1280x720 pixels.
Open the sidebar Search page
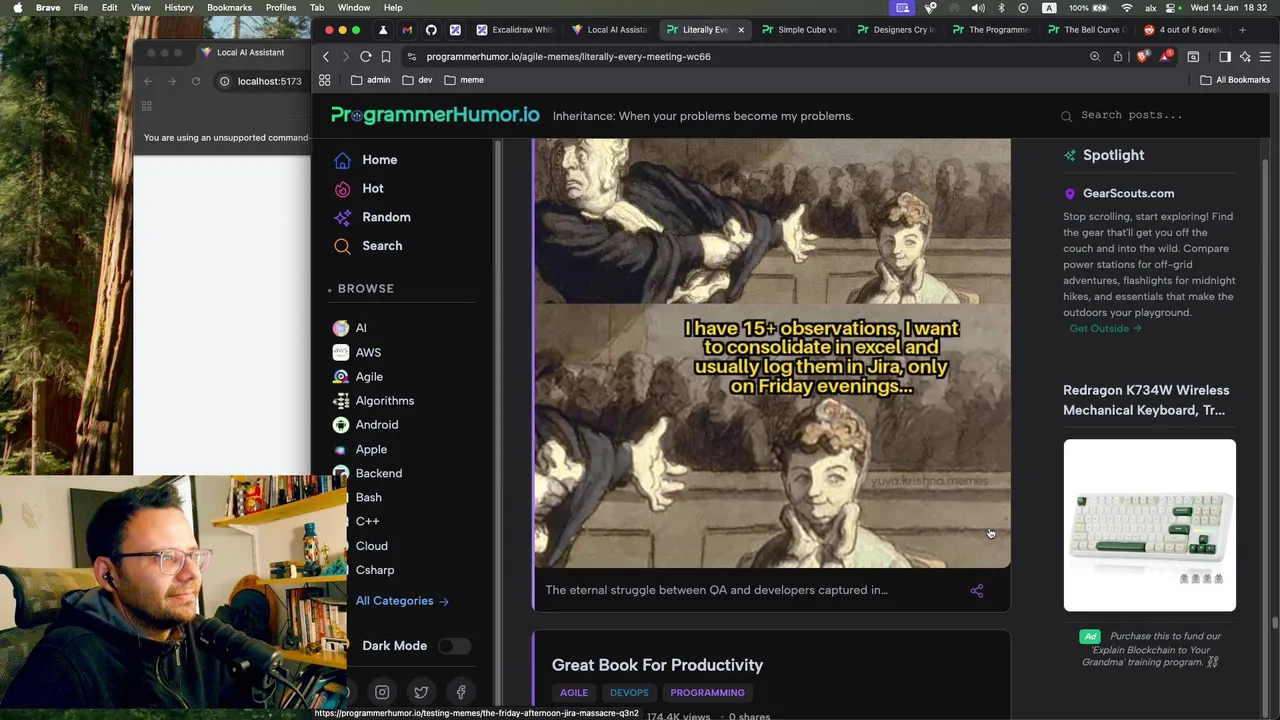368,246
